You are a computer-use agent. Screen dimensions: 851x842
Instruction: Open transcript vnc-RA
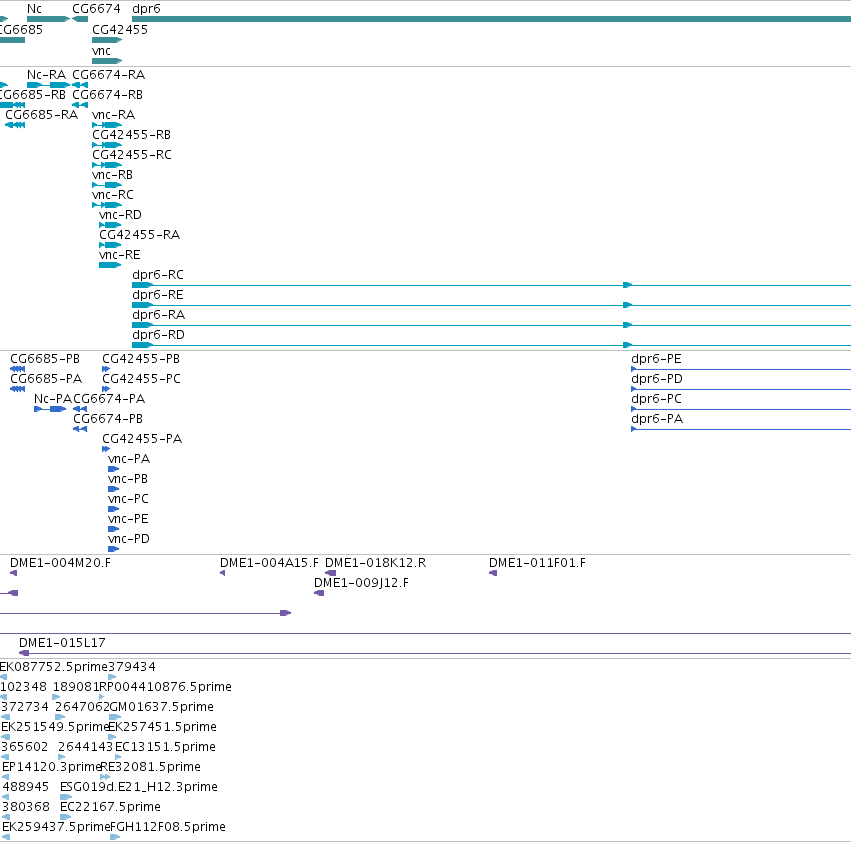[x=113, y=115]
